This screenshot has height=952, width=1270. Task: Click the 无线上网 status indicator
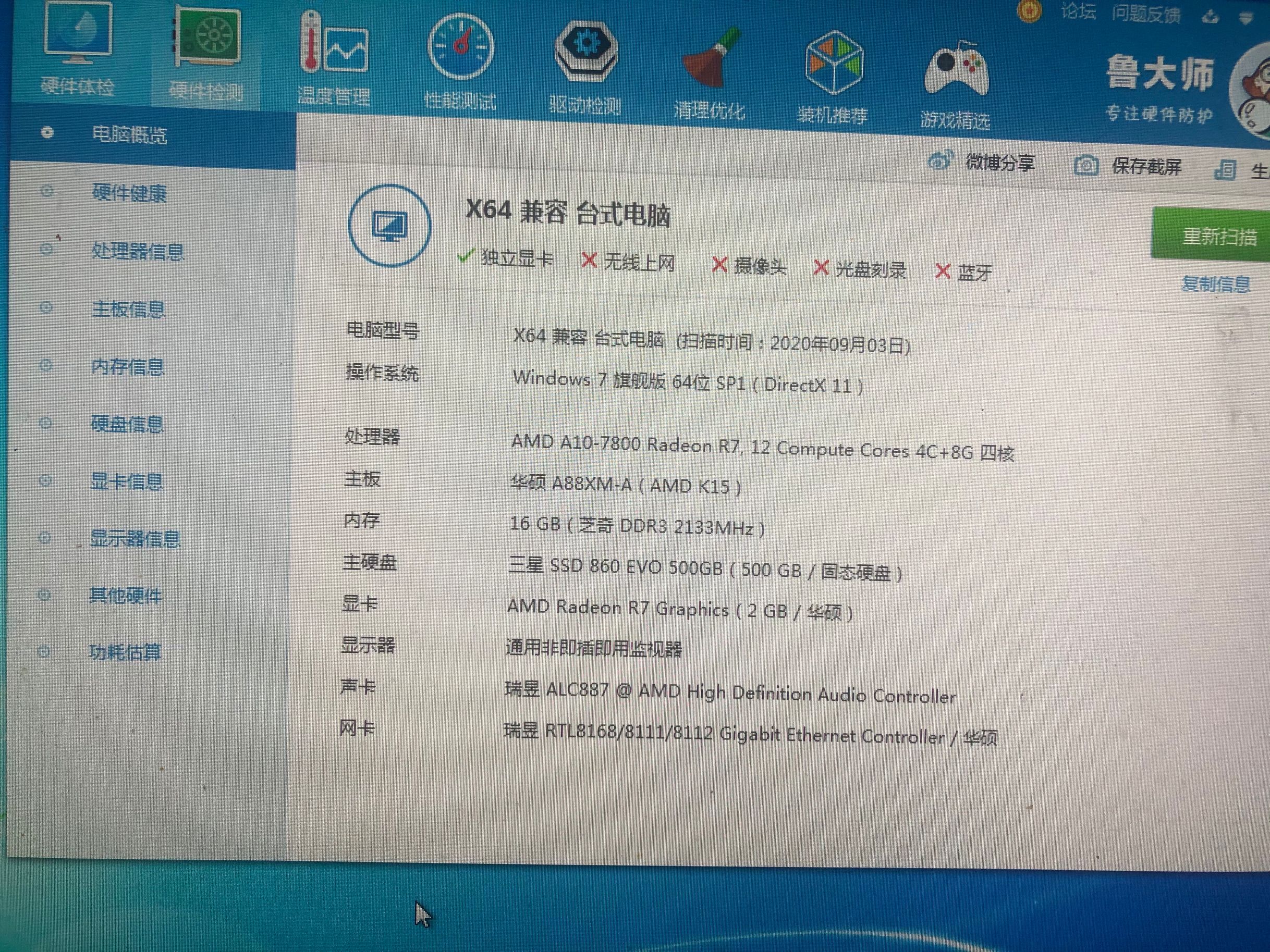point(628,262)
